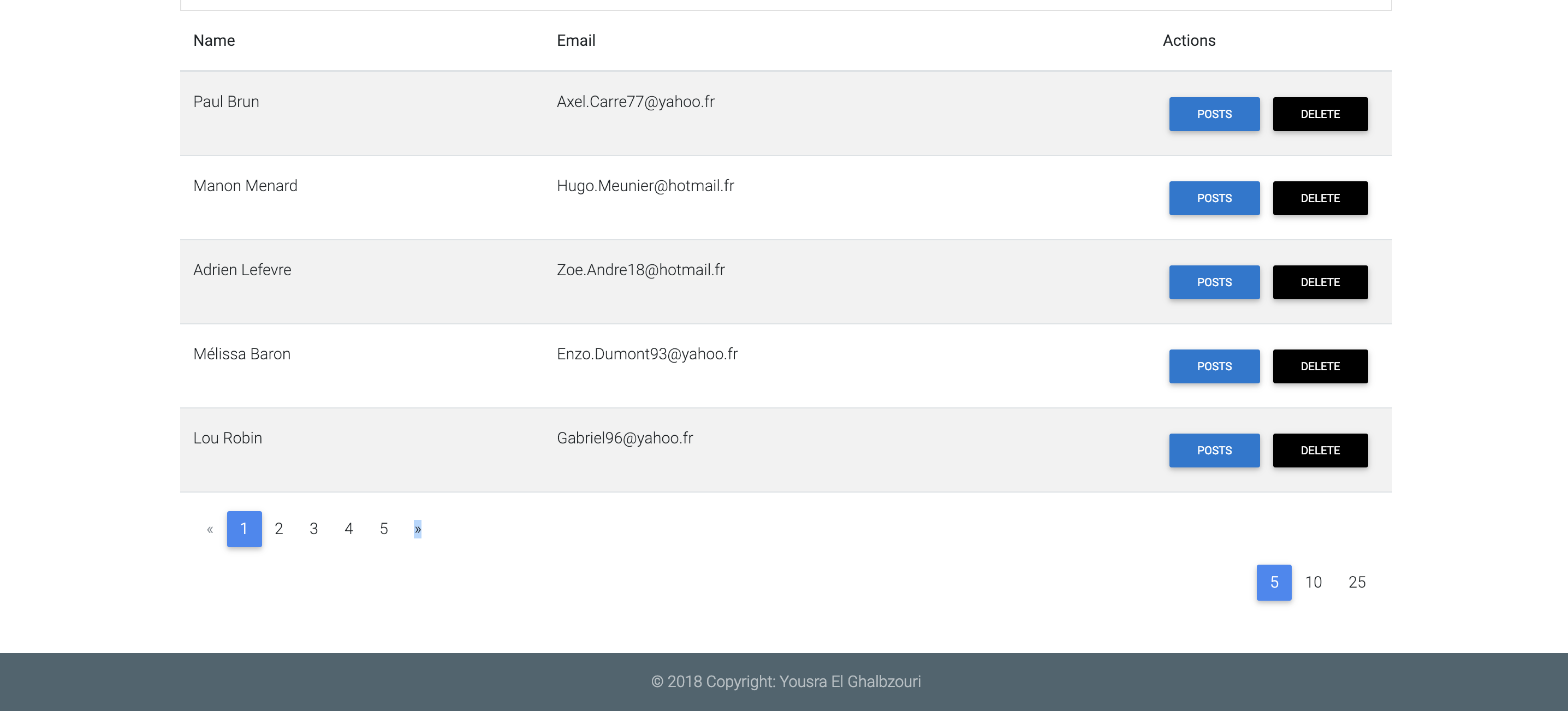Delete the user Adrien Lefevre
Image resolution: width=1568 pixels, height=711 pixels.
pyautogui.click(x=1320, y=282)
